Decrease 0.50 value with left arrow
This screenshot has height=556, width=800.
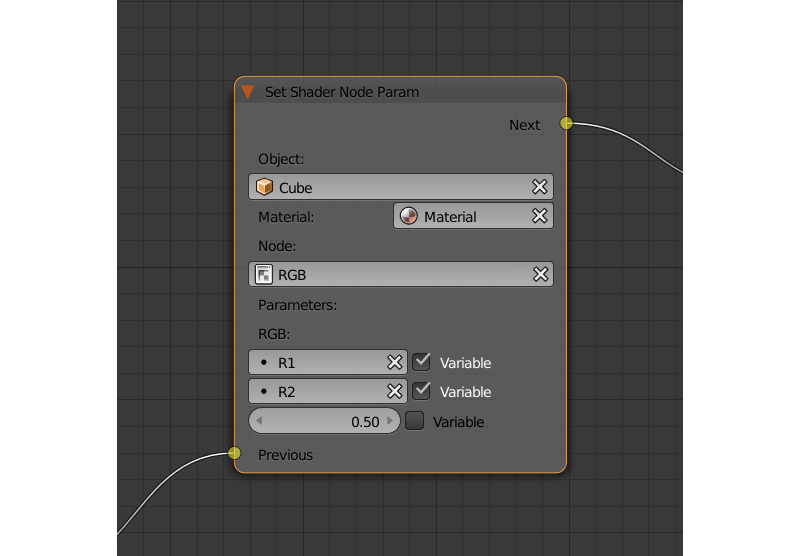[260, 421]
